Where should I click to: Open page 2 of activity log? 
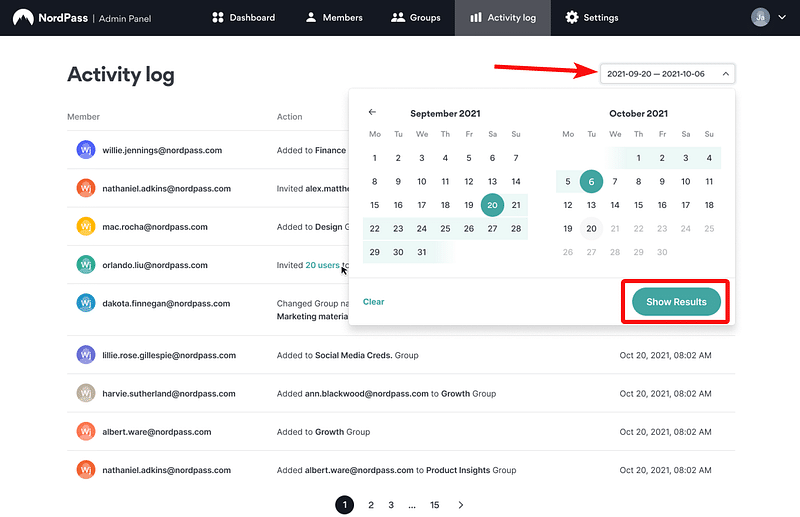[371, 505]
